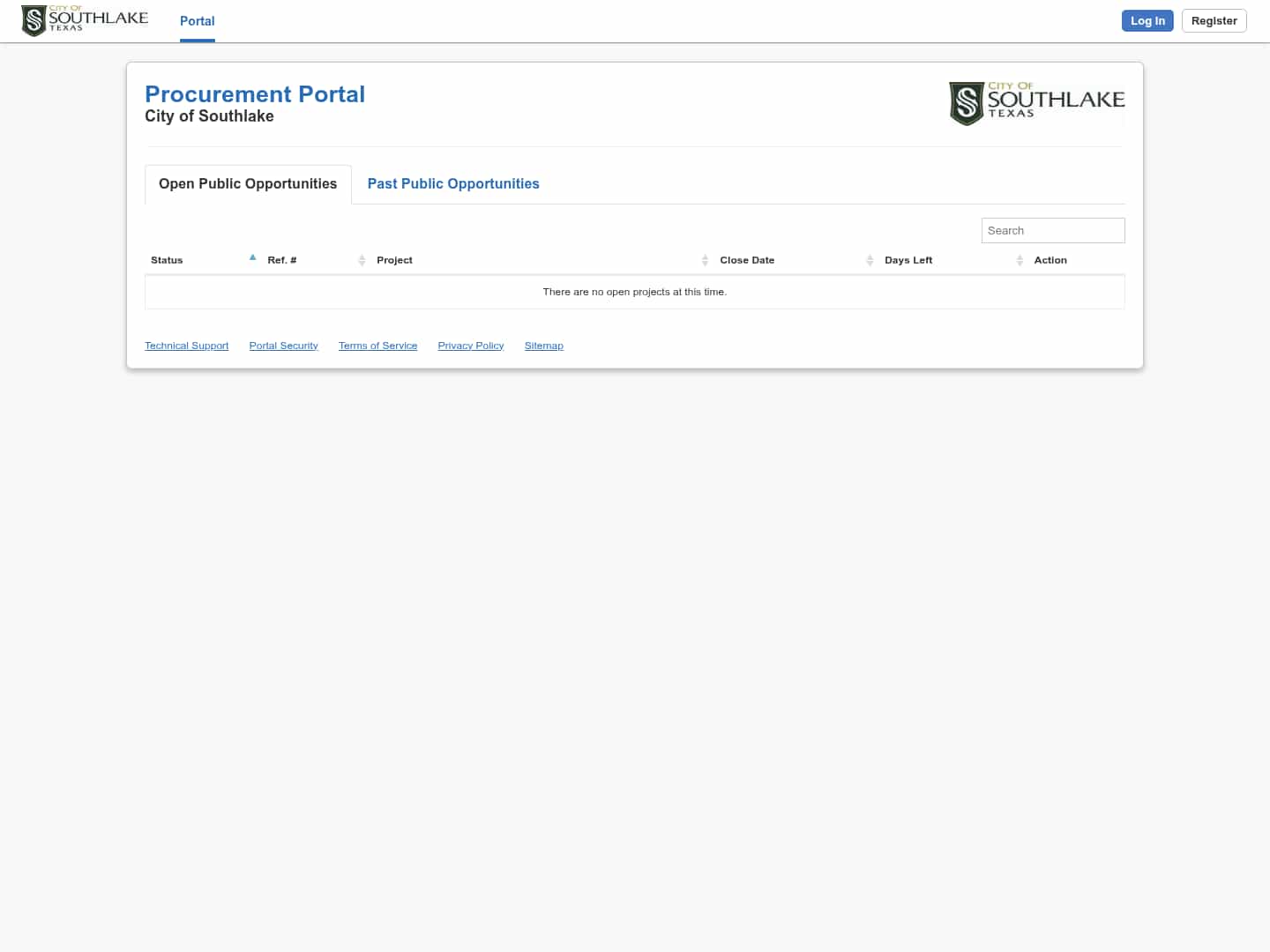Click the Register button
1270x952 pixels.
(1214, 20)
